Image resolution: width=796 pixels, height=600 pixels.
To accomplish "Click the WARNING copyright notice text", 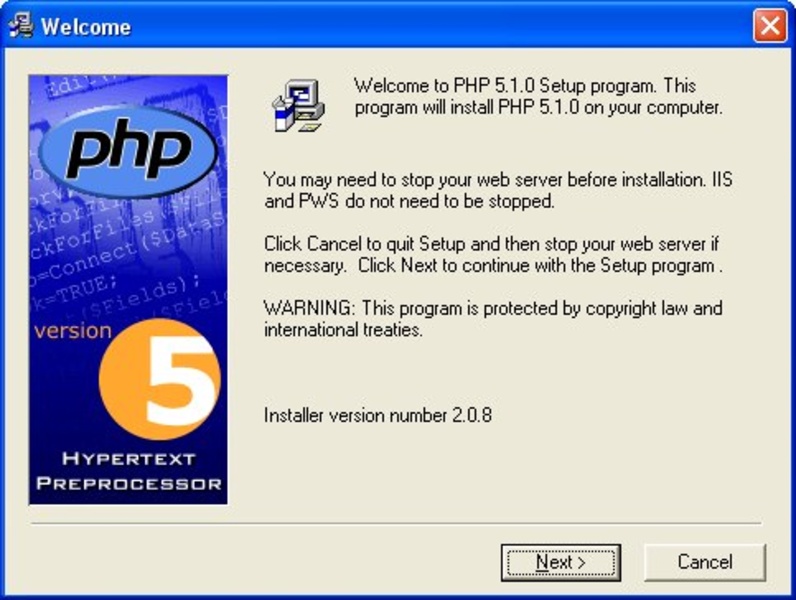I will [493, 319].
